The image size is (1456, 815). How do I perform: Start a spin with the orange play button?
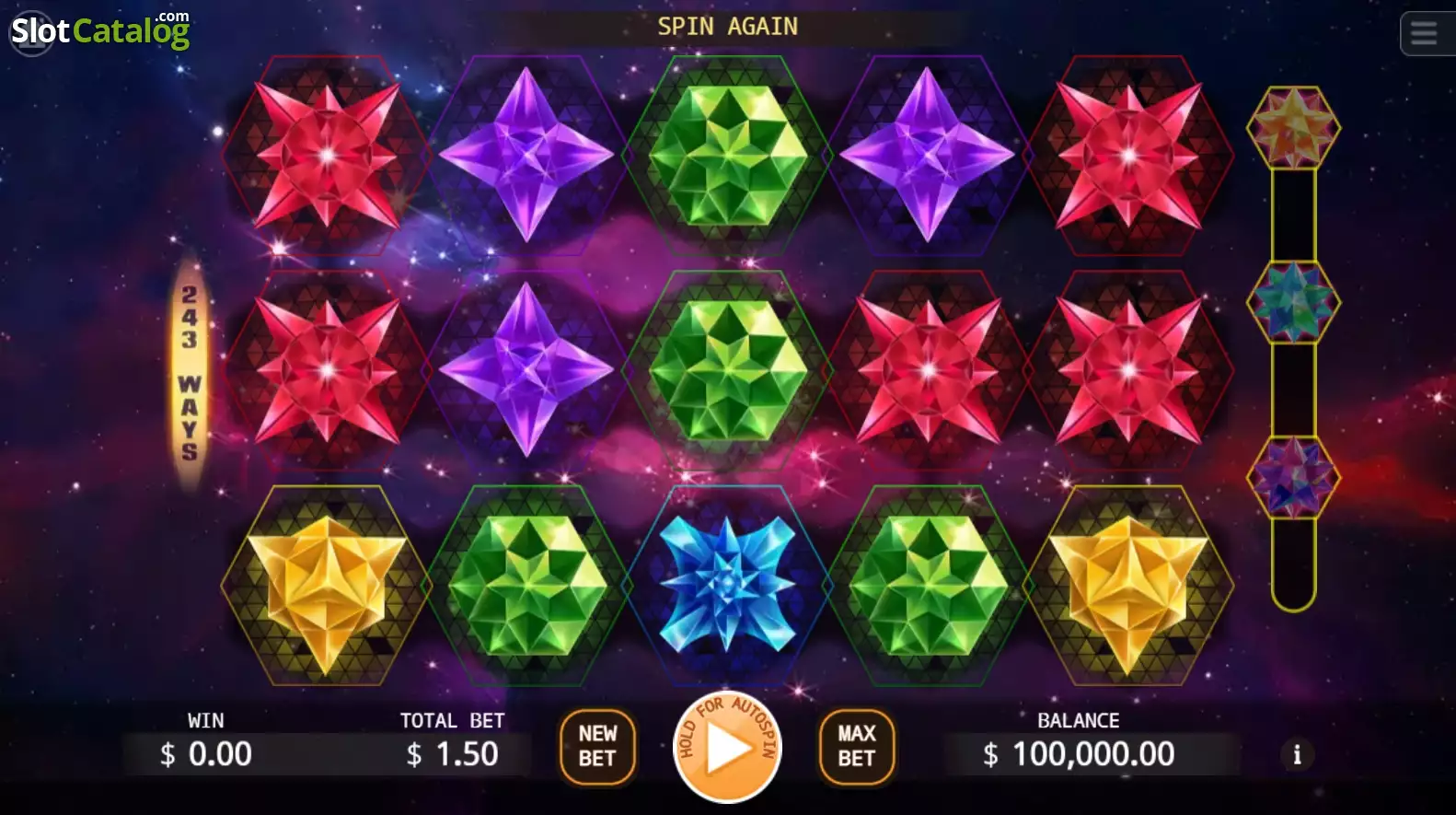click(x=728, y=747)
